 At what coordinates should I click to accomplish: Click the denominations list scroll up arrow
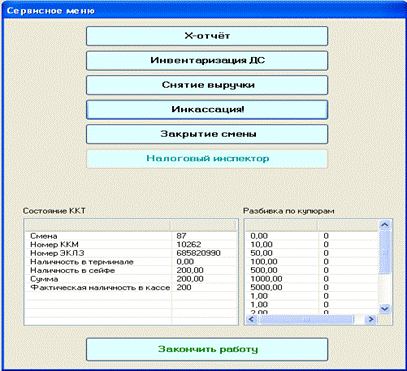385,225
